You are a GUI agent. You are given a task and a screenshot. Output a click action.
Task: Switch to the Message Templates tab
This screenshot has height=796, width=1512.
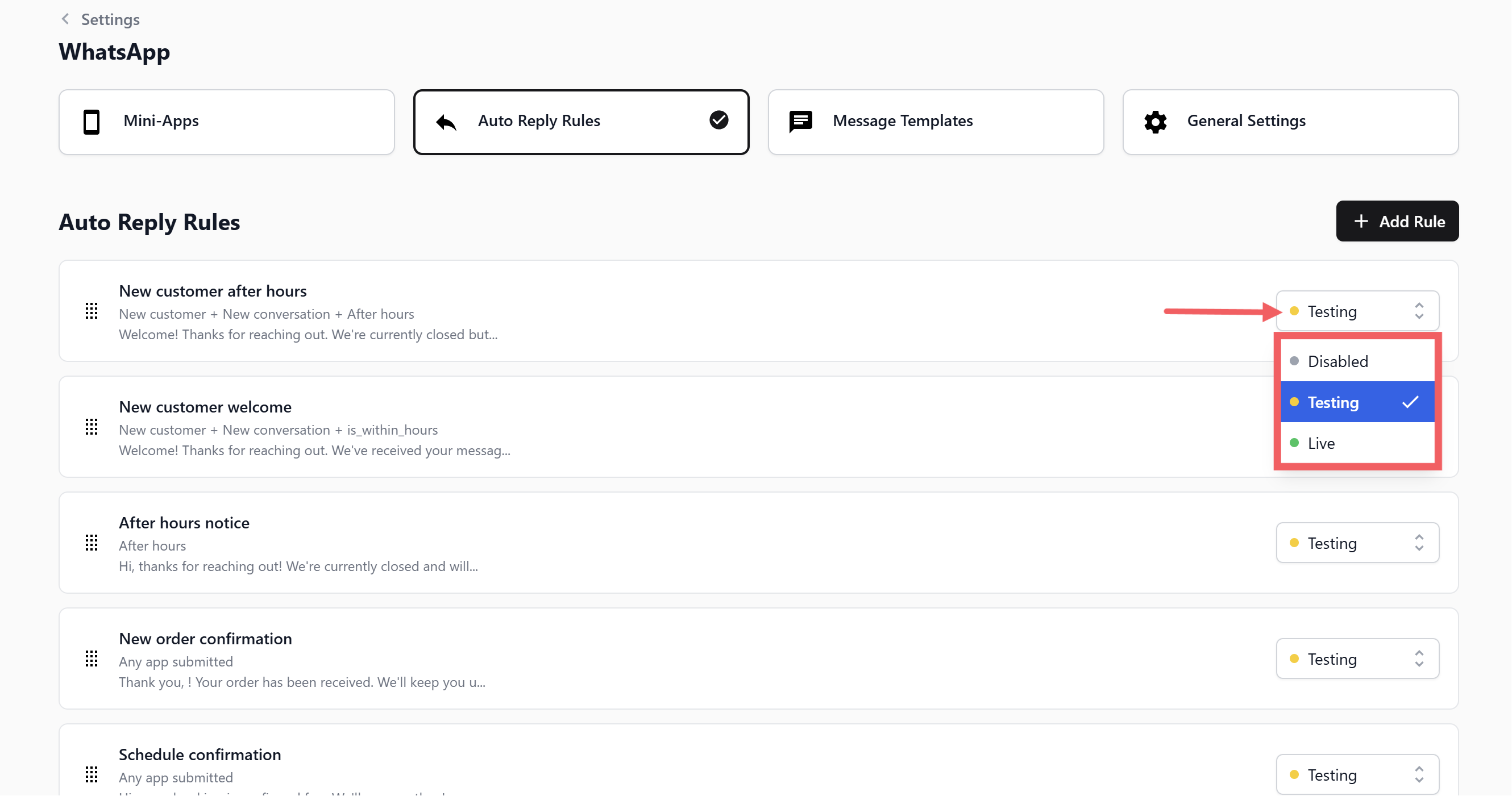(935, 122)
